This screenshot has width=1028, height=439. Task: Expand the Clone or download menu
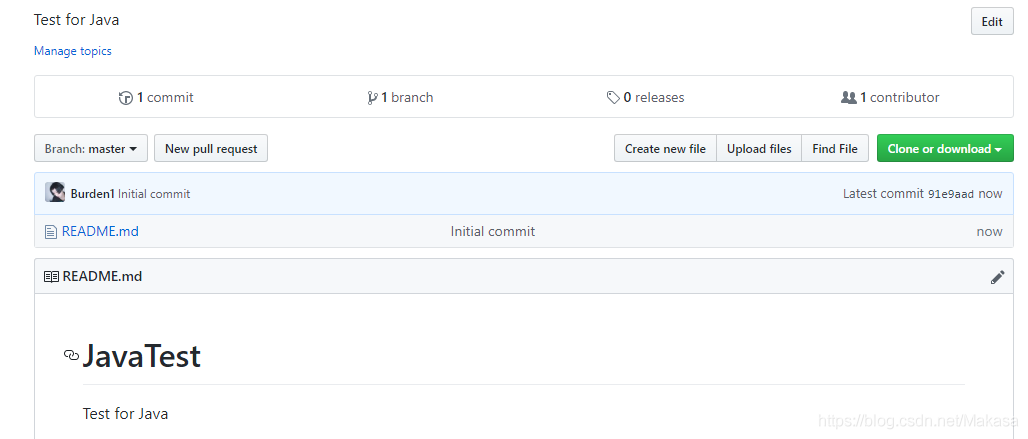pos(944,149)
